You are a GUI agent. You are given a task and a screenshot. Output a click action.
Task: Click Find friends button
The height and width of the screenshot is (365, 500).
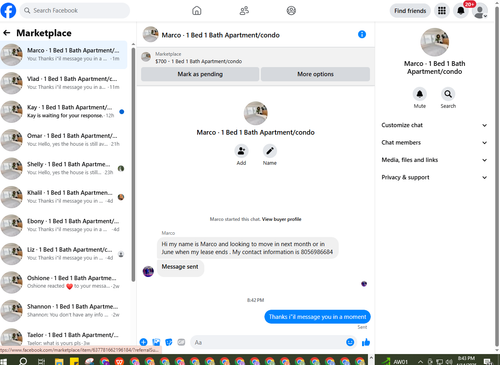(x=410, y=11)
